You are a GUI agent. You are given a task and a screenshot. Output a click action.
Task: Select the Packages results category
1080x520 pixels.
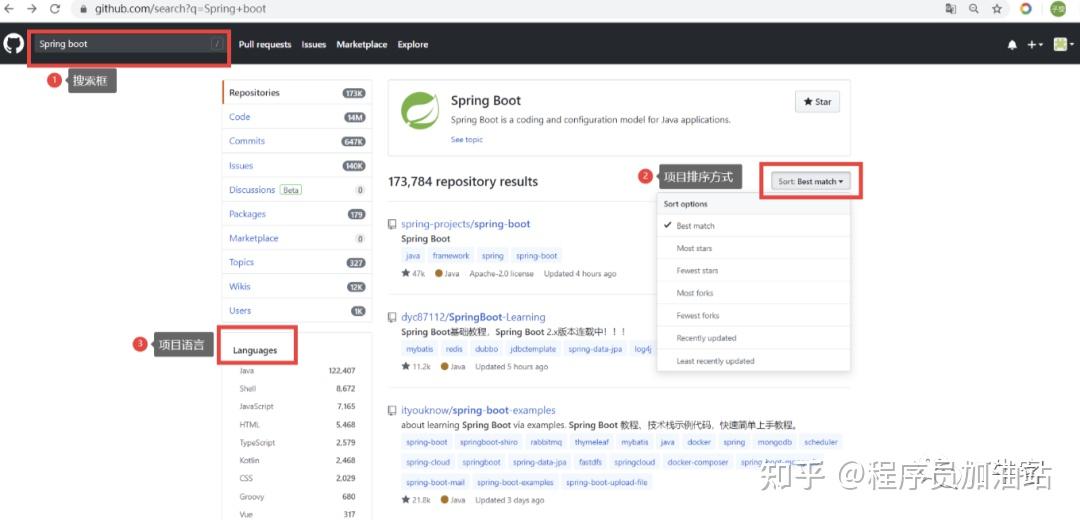pos(297,214)
